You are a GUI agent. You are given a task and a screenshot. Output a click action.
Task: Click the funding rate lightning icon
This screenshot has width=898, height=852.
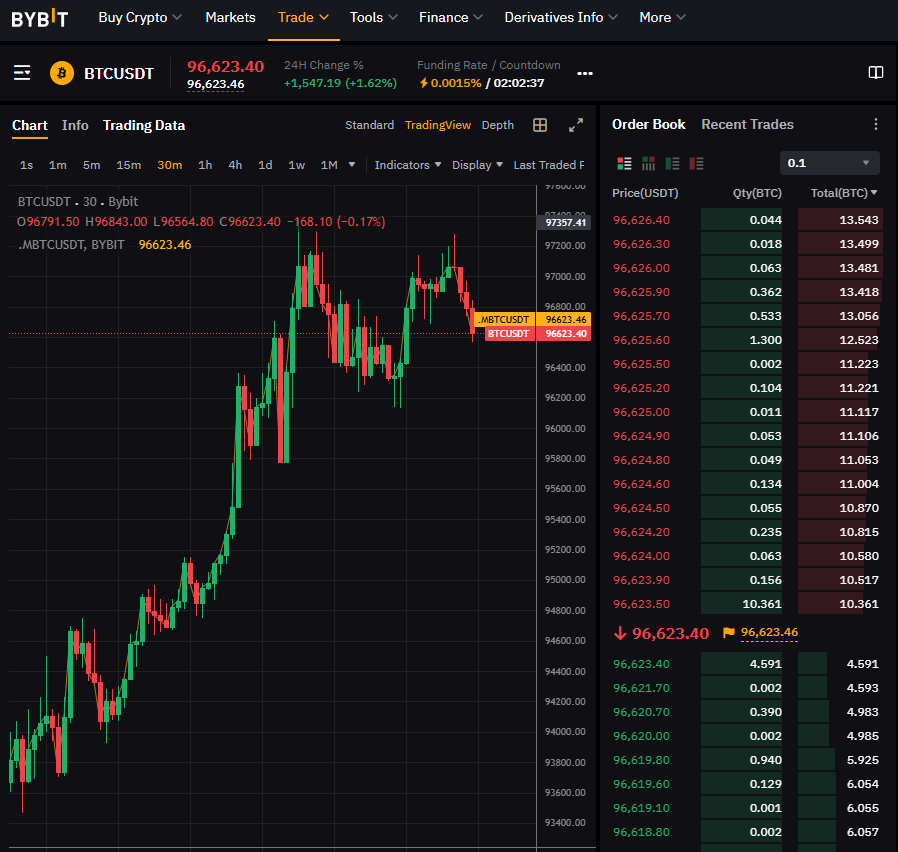click(424, 83)
